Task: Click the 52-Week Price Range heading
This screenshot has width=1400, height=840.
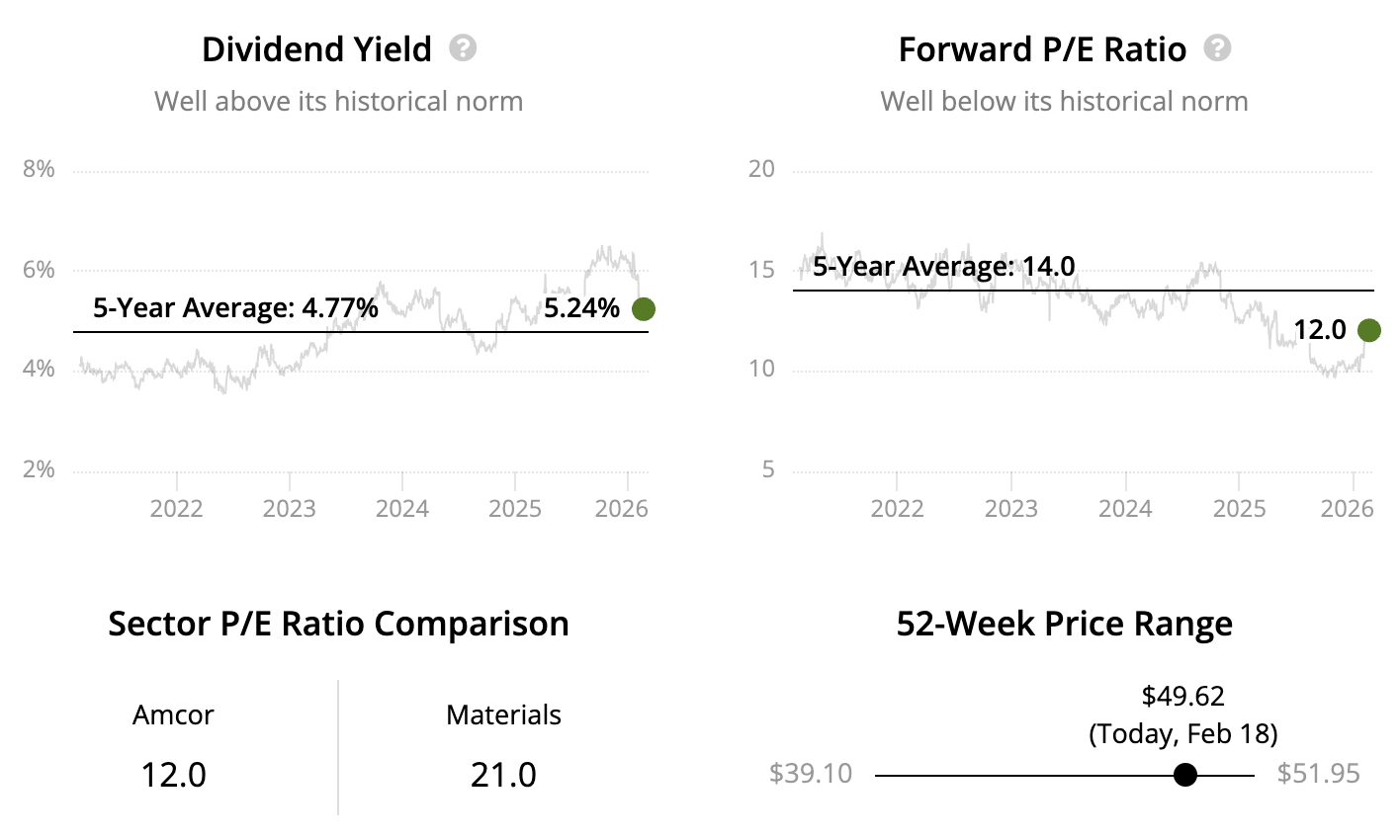Action: (x=1064, y=625)
